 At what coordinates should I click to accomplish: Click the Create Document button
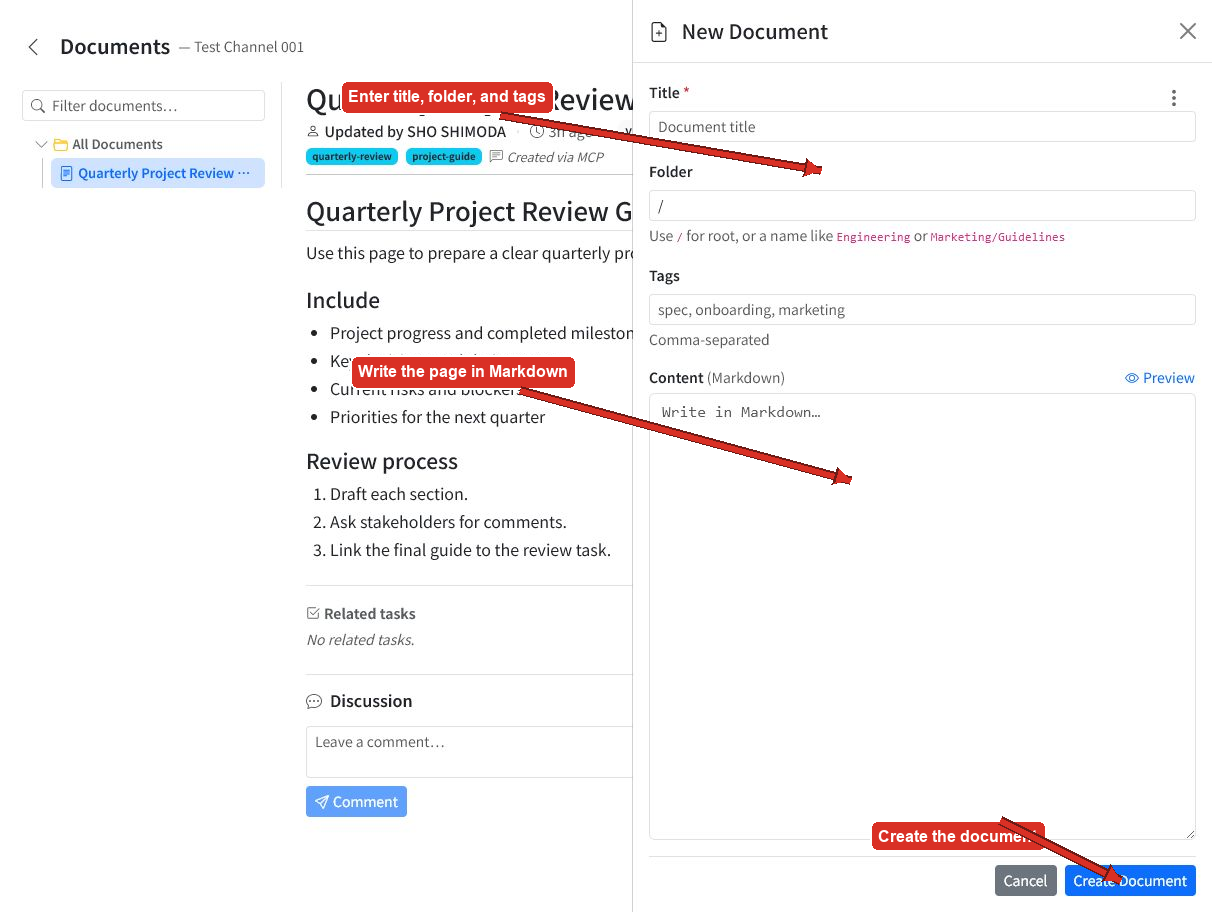tap(1130, 881)
